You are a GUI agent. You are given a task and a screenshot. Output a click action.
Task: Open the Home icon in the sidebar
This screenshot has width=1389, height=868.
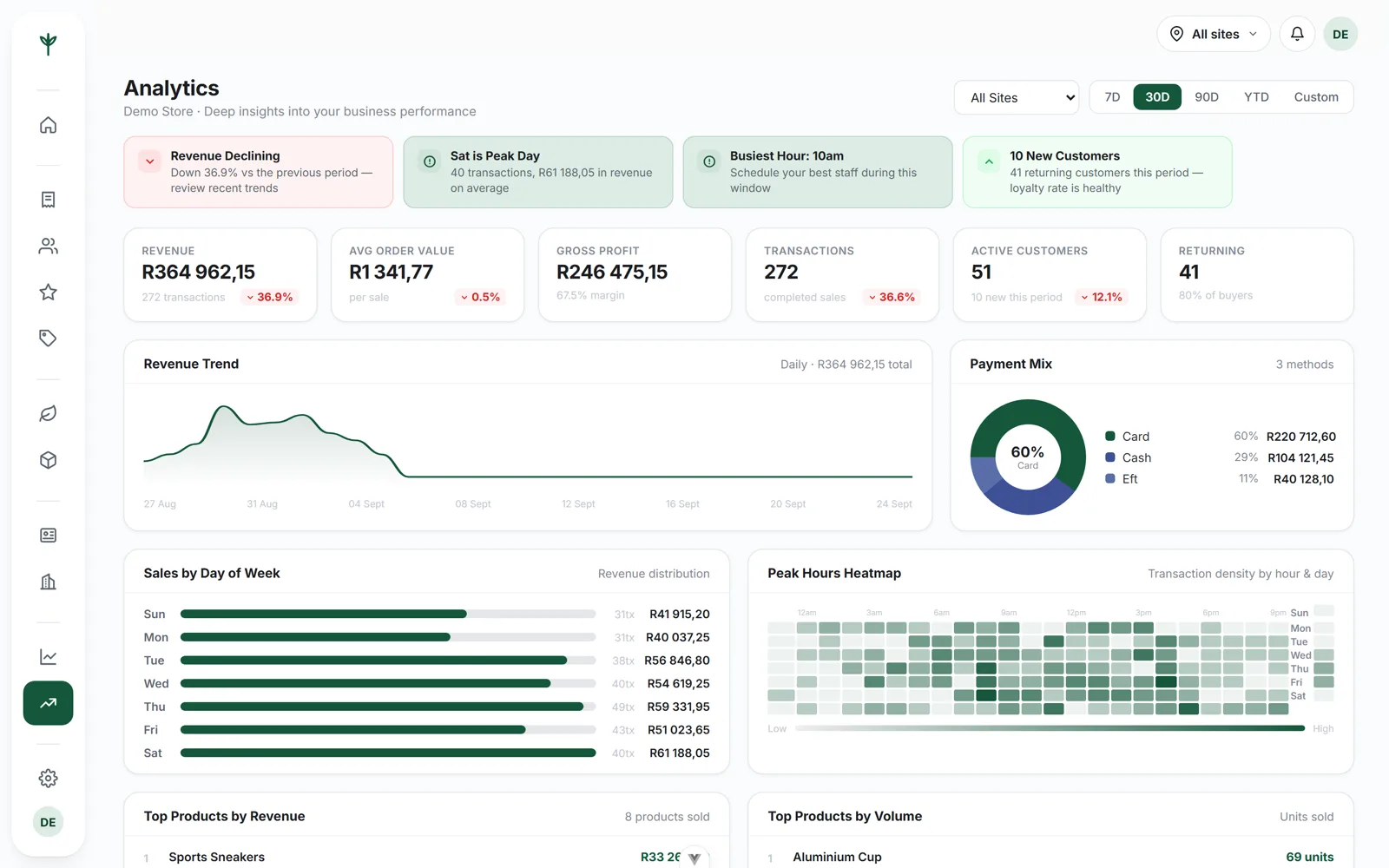[49, 125]
